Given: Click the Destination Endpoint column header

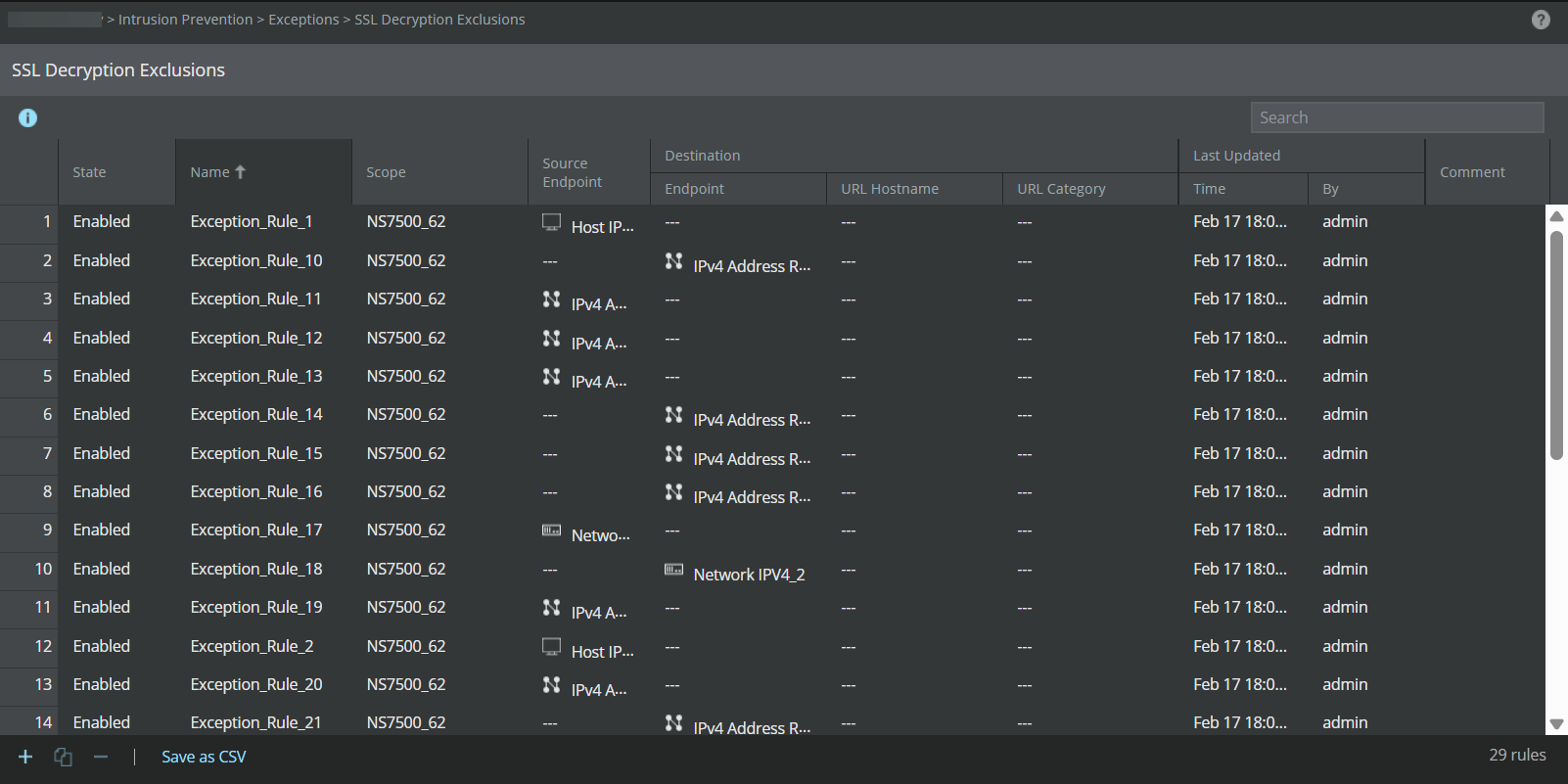Looking at the screenshot, I should click(738, 189).
